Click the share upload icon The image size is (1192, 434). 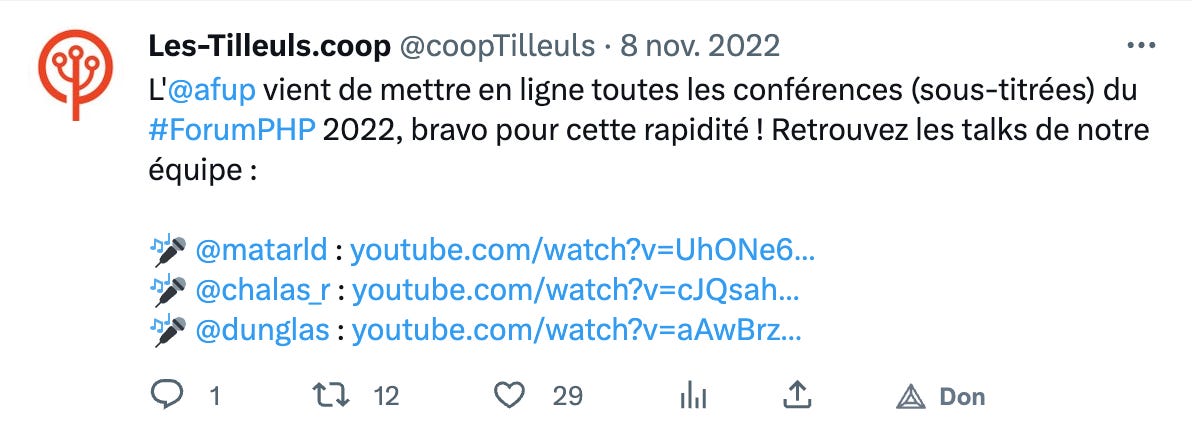pos(797,394)
